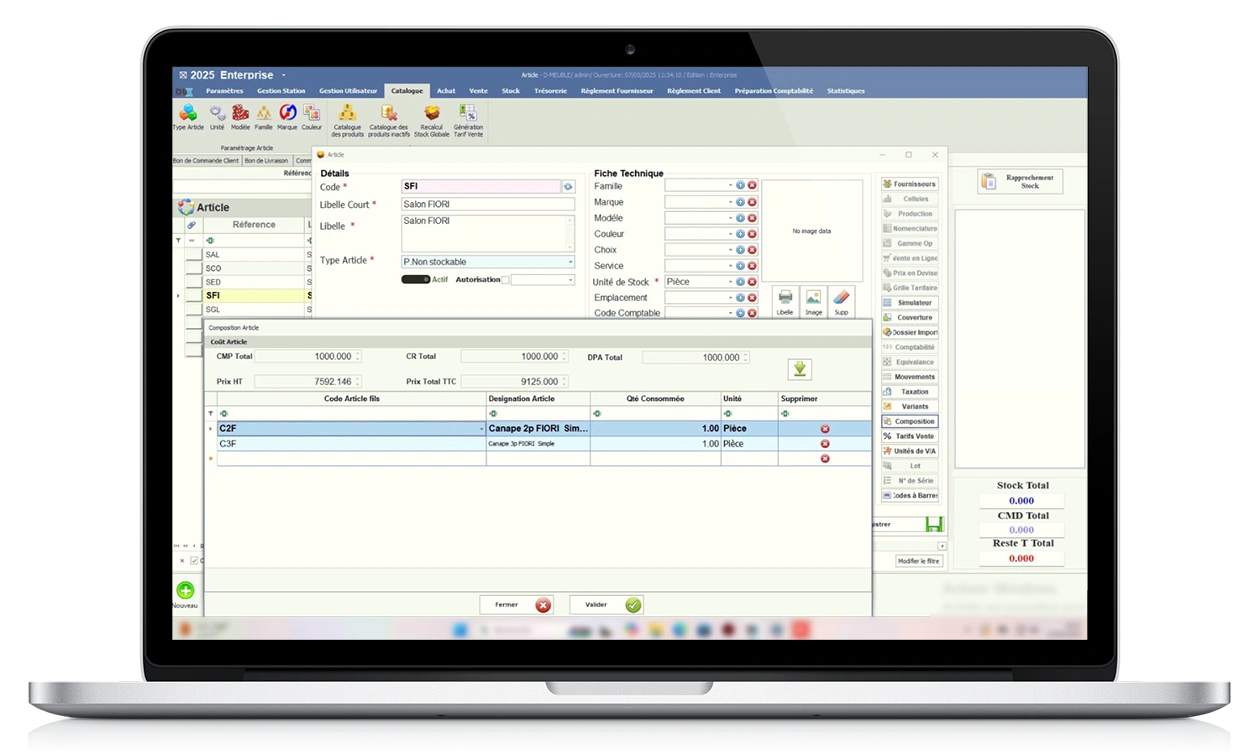Screen dimensions: 1260x756
Task: Switch to the Achat tab
Action: click(x=446, y=91)
